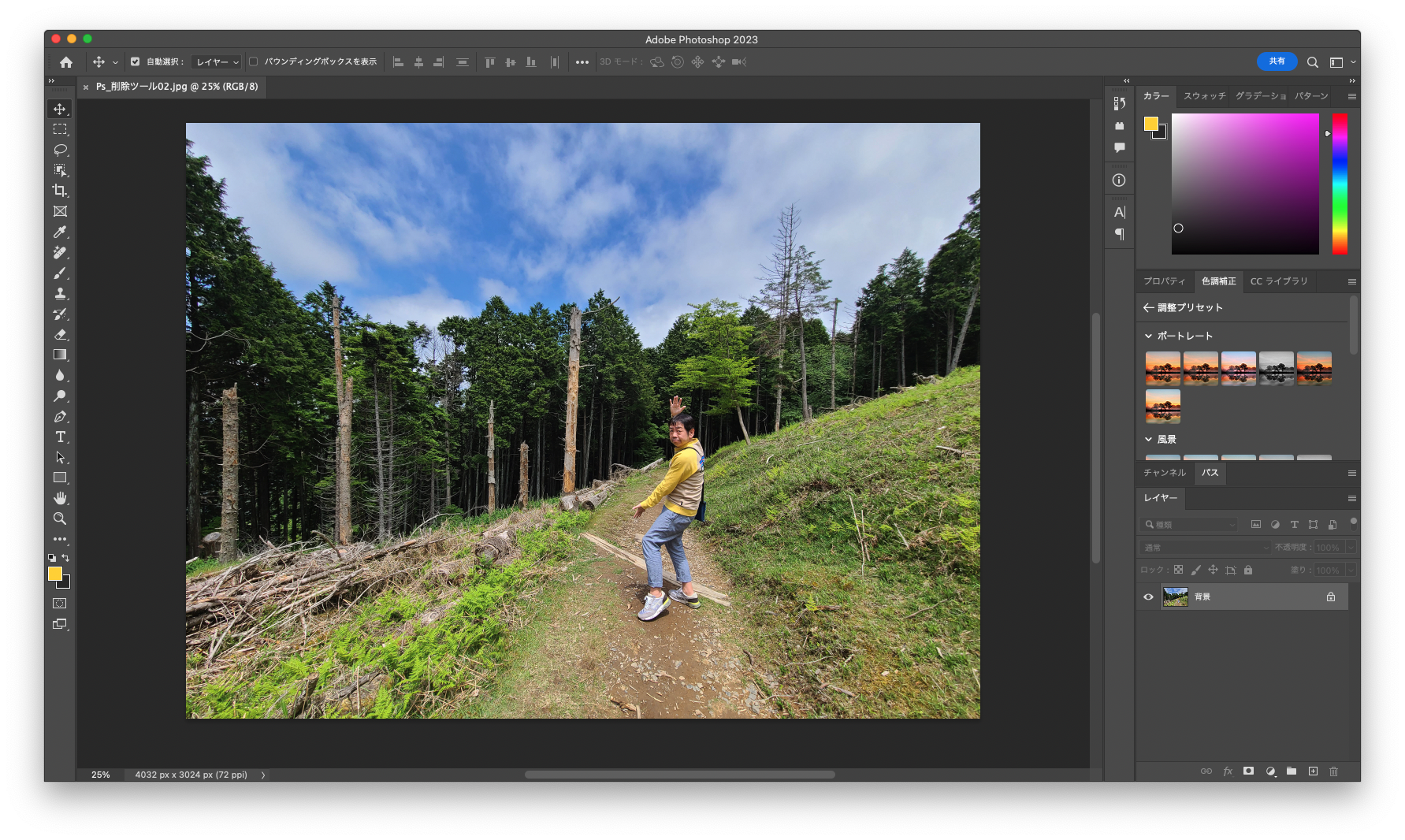
Task: Select the Clone Stamp tool
Action: point(60,293)
